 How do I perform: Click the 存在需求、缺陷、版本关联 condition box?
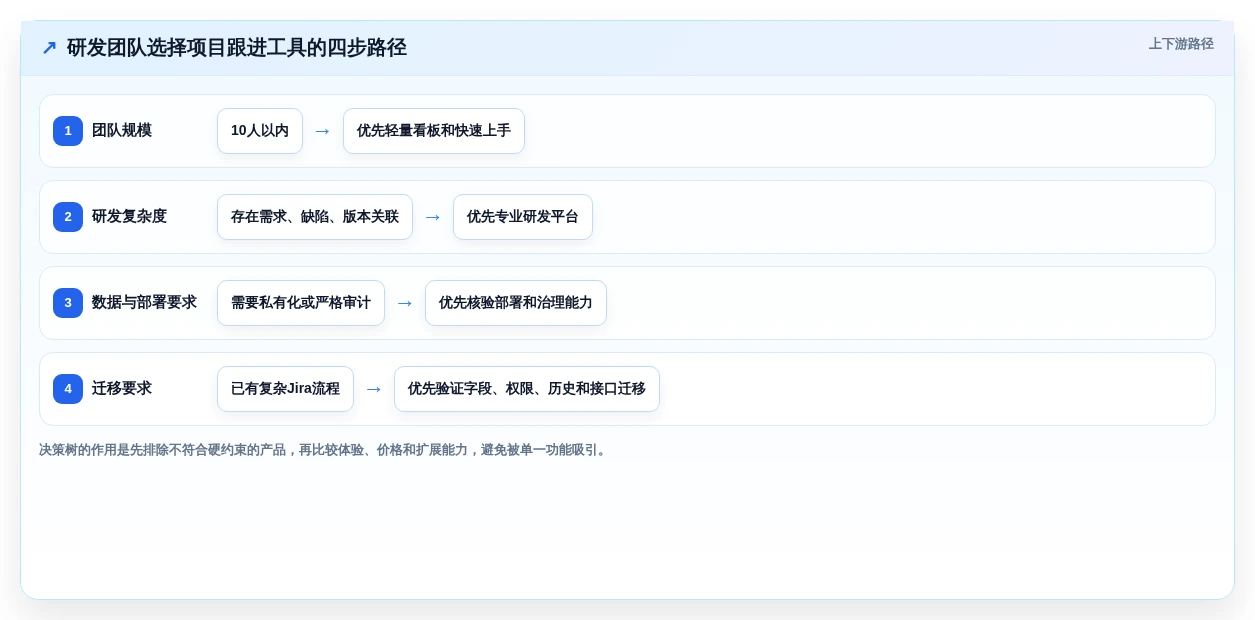pyautogui.click(x=315, y=217)
